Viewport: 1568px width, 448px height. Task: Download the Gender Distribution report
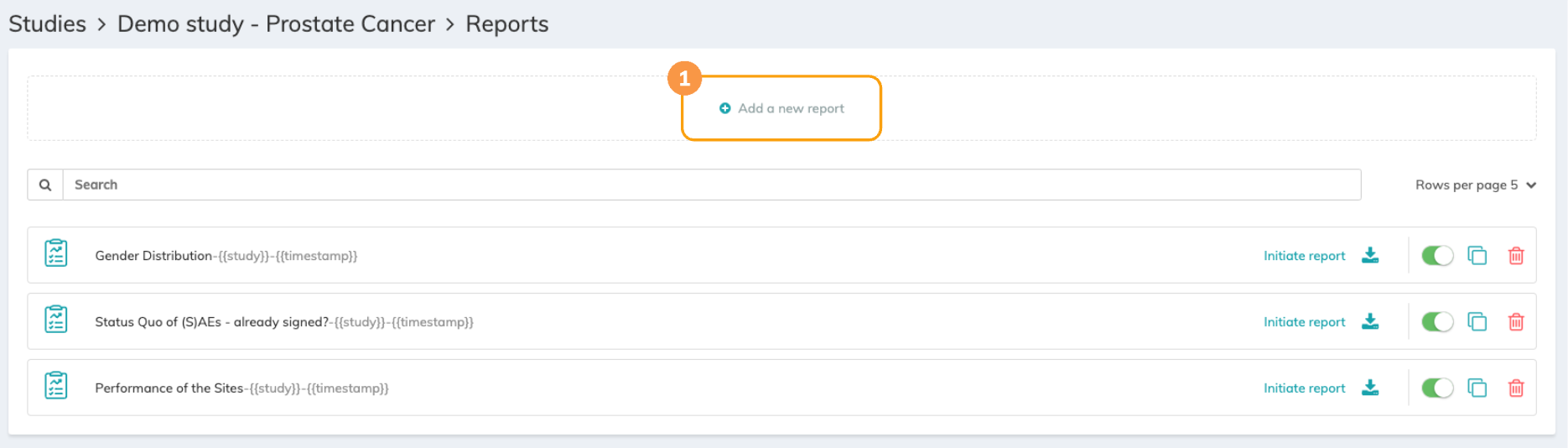[x=1370, y=255]
